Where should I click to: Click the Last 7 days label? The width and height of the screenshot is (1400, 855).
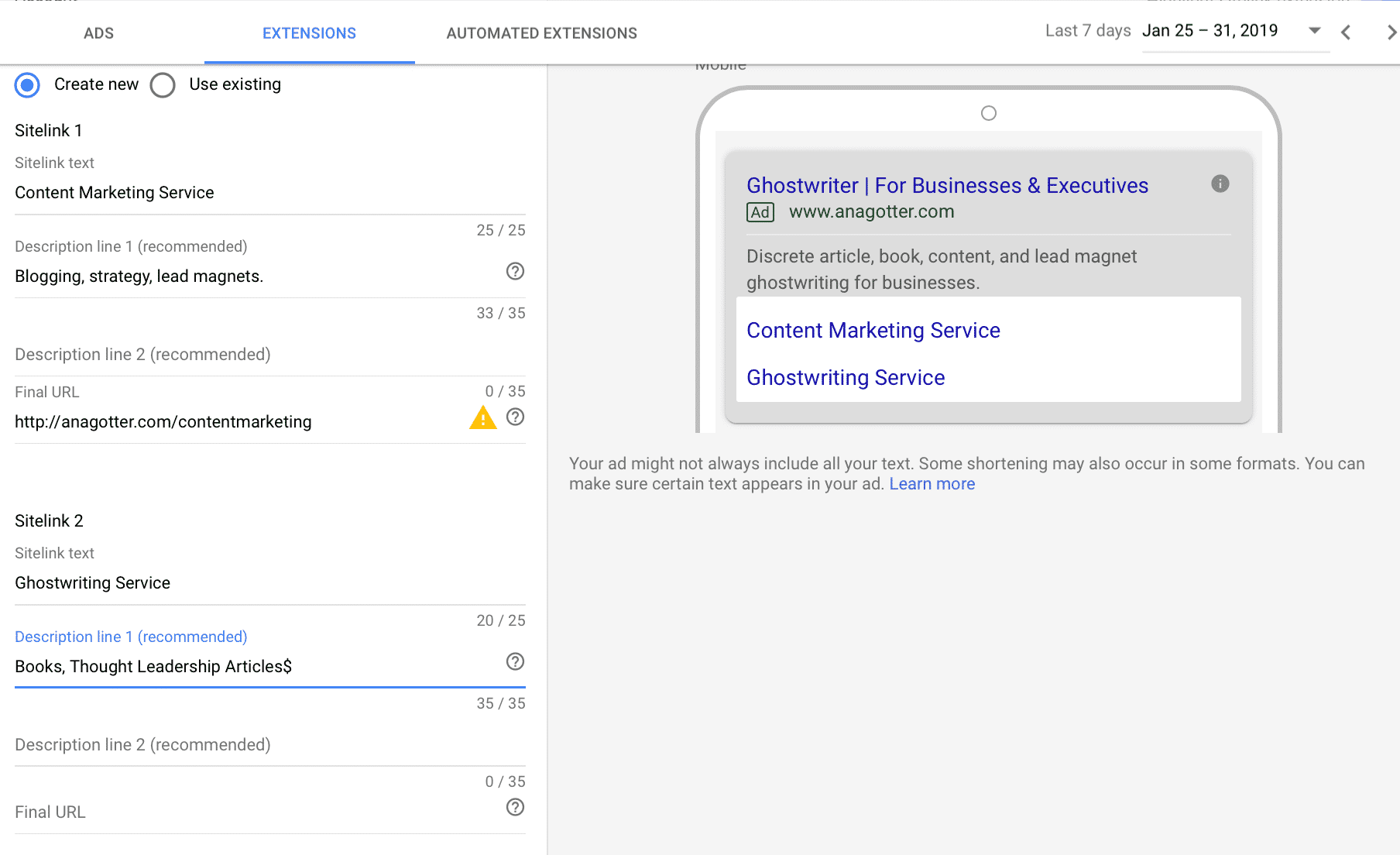pyautogui.click(x=1088, y=31)
